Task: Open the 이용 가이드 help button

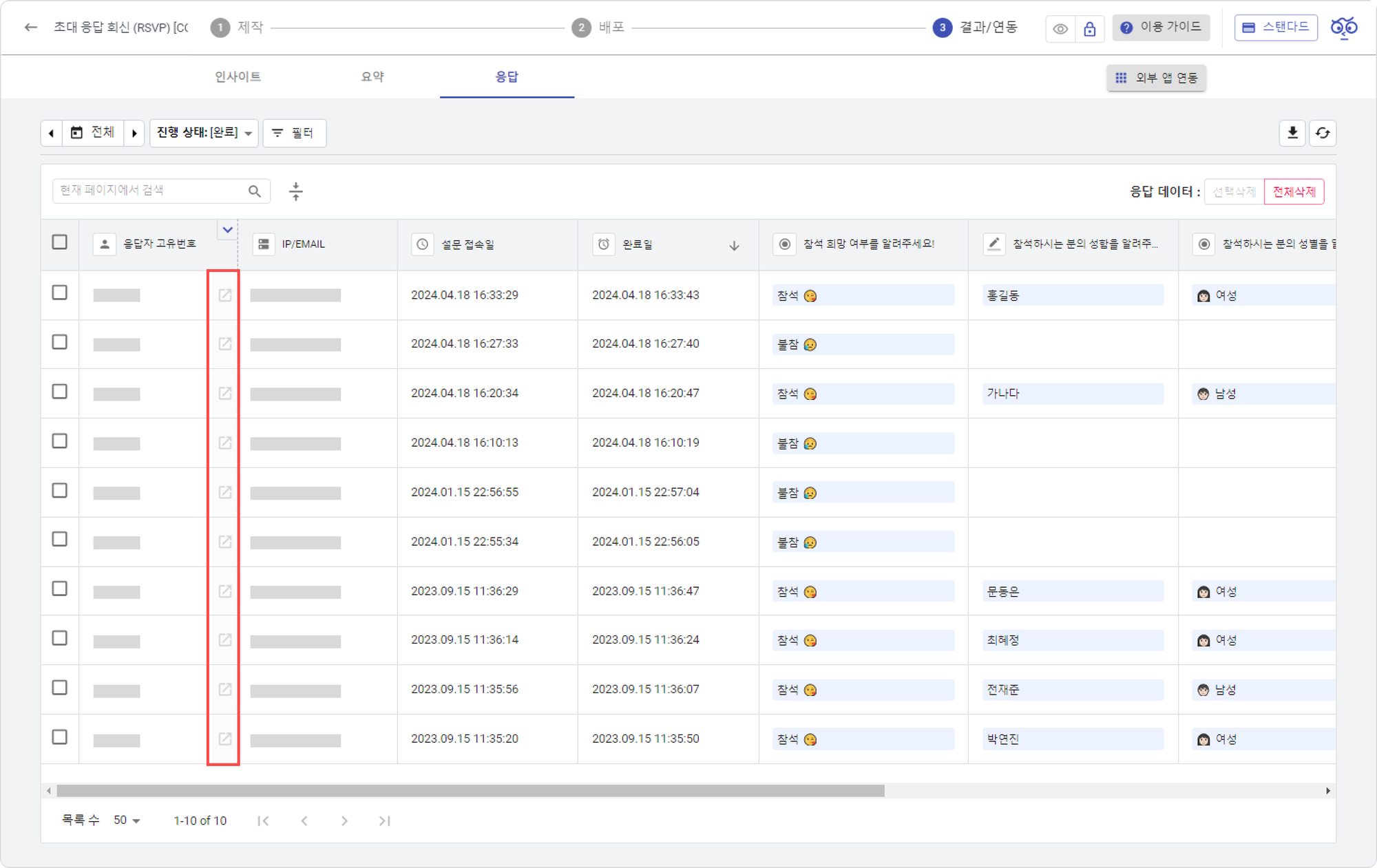Action: click(x=1161, y=28)
